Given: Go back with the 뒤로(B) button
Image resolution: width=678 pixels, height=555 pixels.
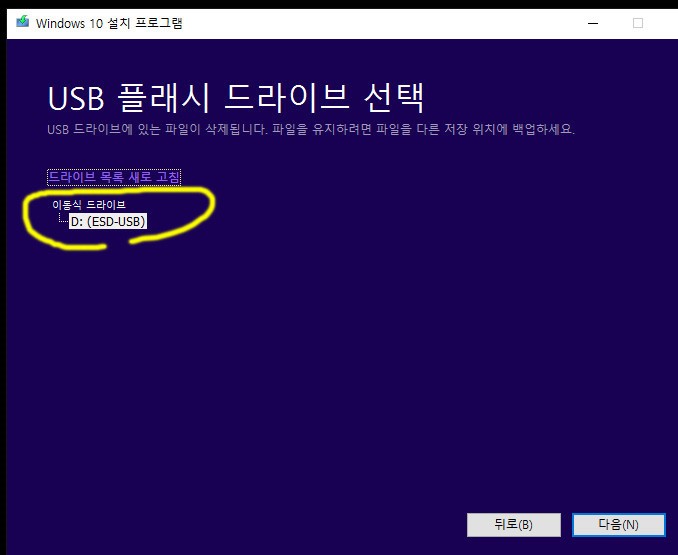Looking at the screenshot, I should coord(514,525).
